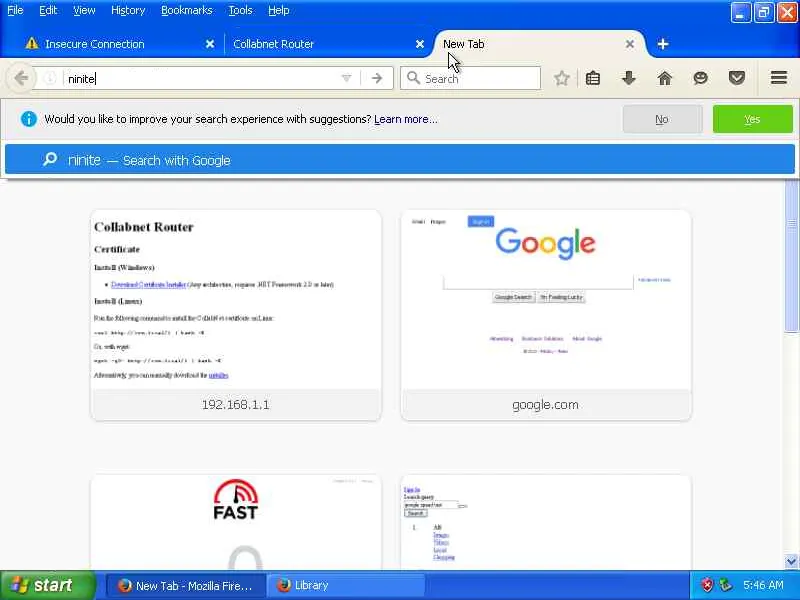The height and width of the screenshot is (600, 800).
Task: Select the New Tab tab
Action: point(536,44)
